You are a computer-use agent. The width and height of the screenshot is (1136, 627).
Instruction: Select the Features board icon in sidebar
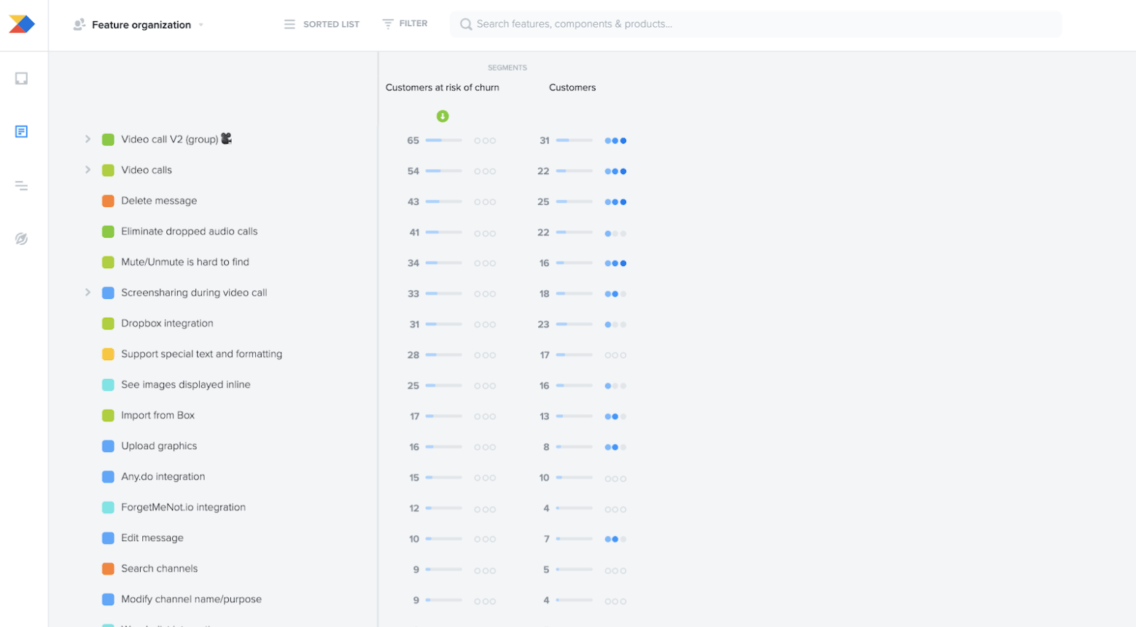(20, 131)
